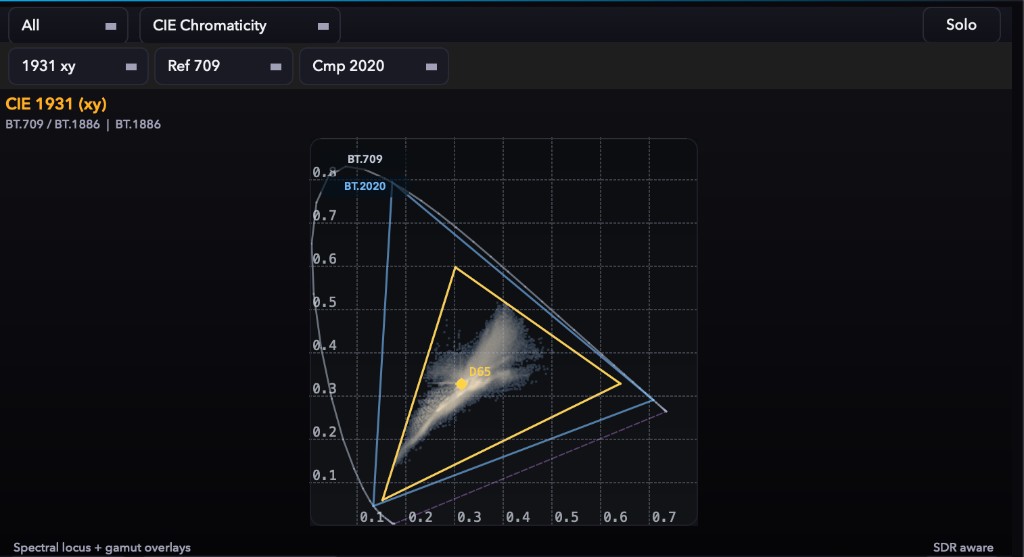Click the blue BT.2020 gamut label
The height and width of the screenshot is (557, 1024).
tap(365, 186)
